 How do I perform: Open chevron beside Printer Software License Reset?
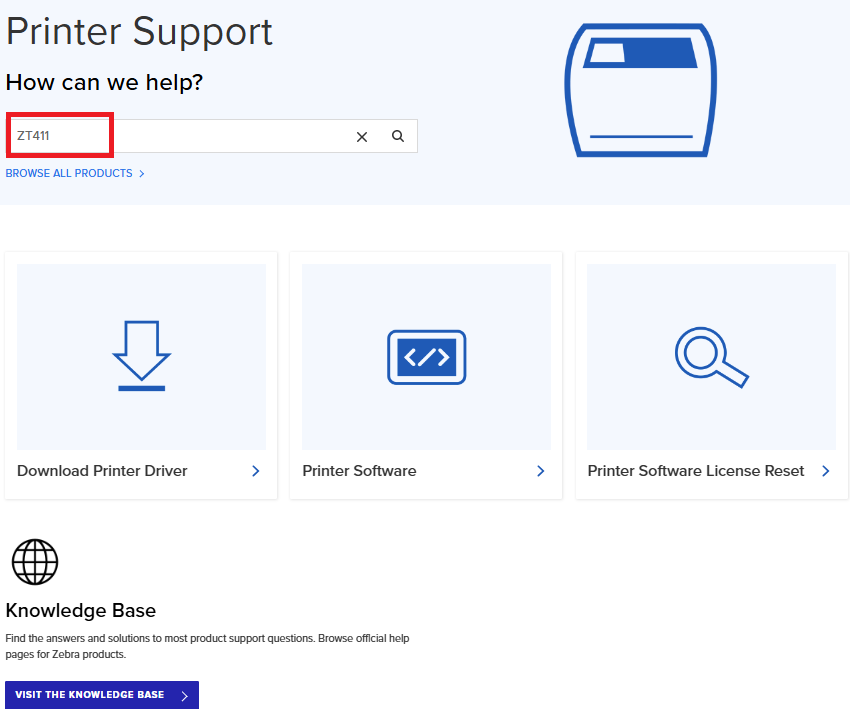[x=826, y=471]
